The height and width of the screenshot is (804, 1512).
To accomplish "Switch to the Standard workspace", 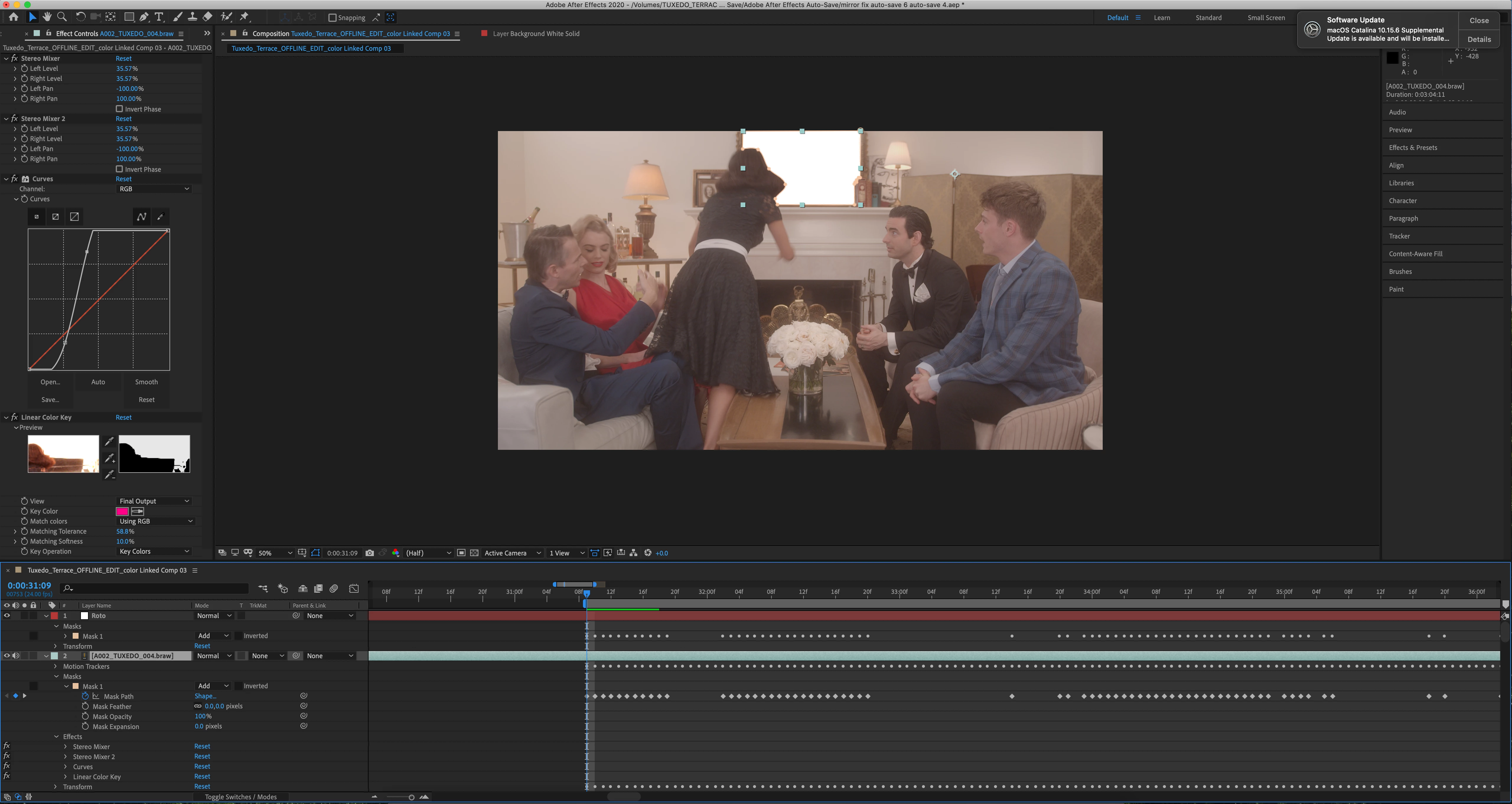I will [x=1208, y=18].
